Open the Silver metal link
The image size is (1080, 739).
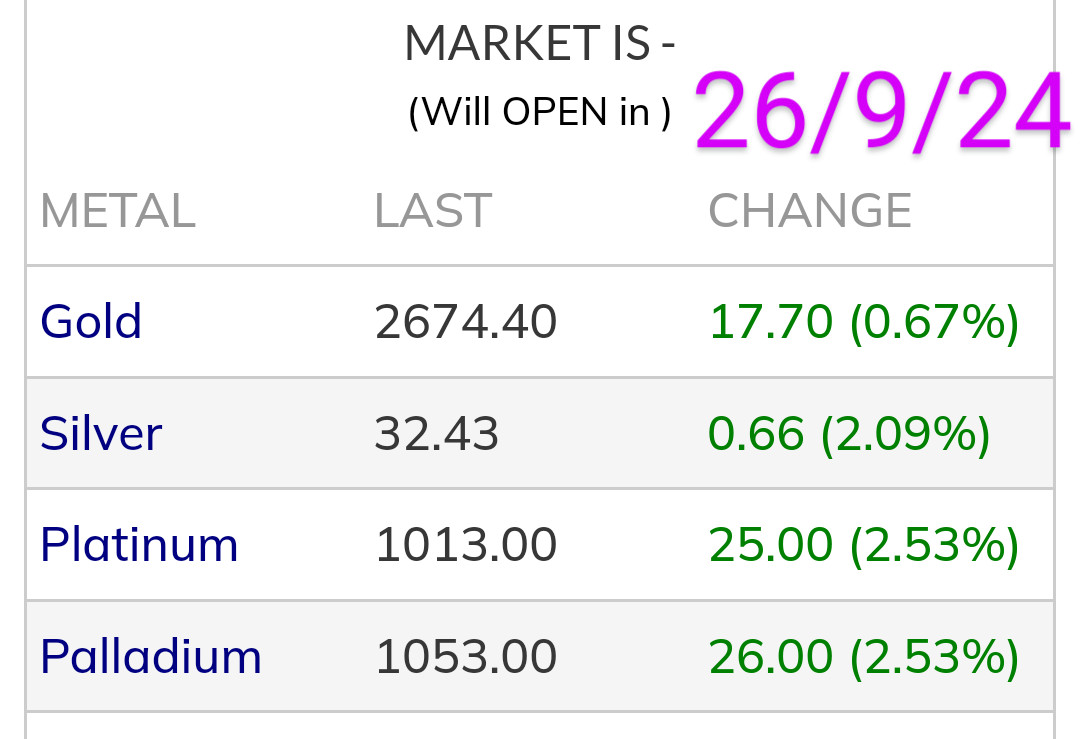(101, 434)
